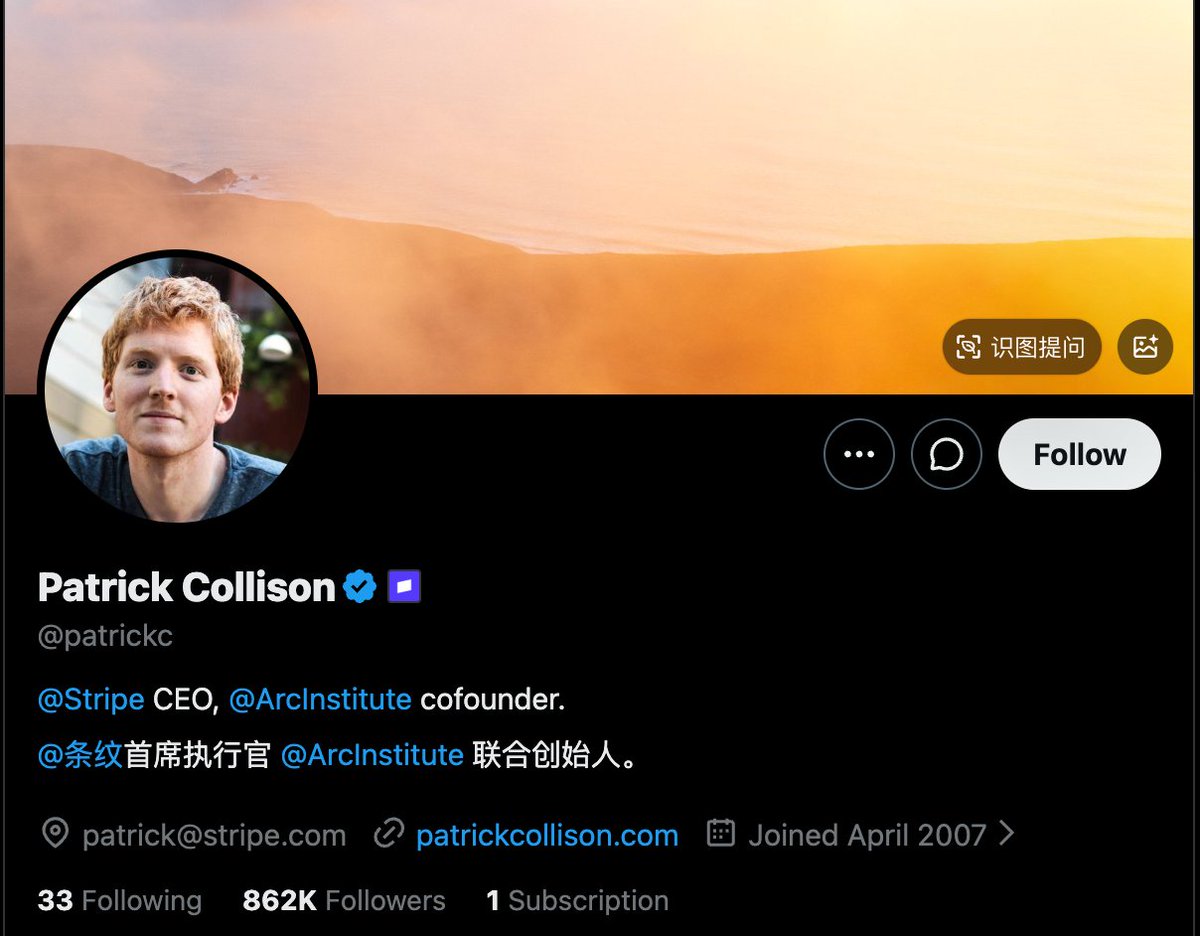Expand the chevron after Joined April 2007
The image size is (1200, 936).
[1007, 833]
